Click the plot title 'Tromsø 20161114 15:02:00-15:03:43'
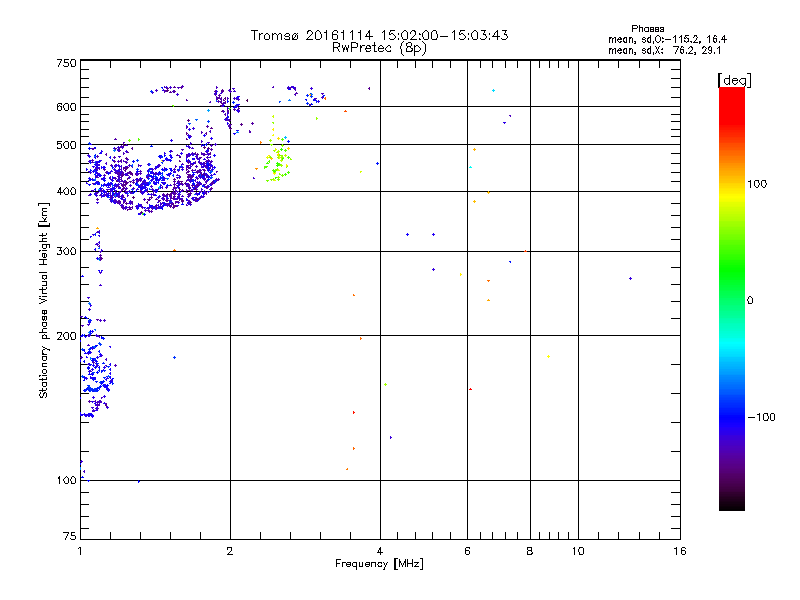The width and height of the screenshot is (800, 600). point(379,35)
